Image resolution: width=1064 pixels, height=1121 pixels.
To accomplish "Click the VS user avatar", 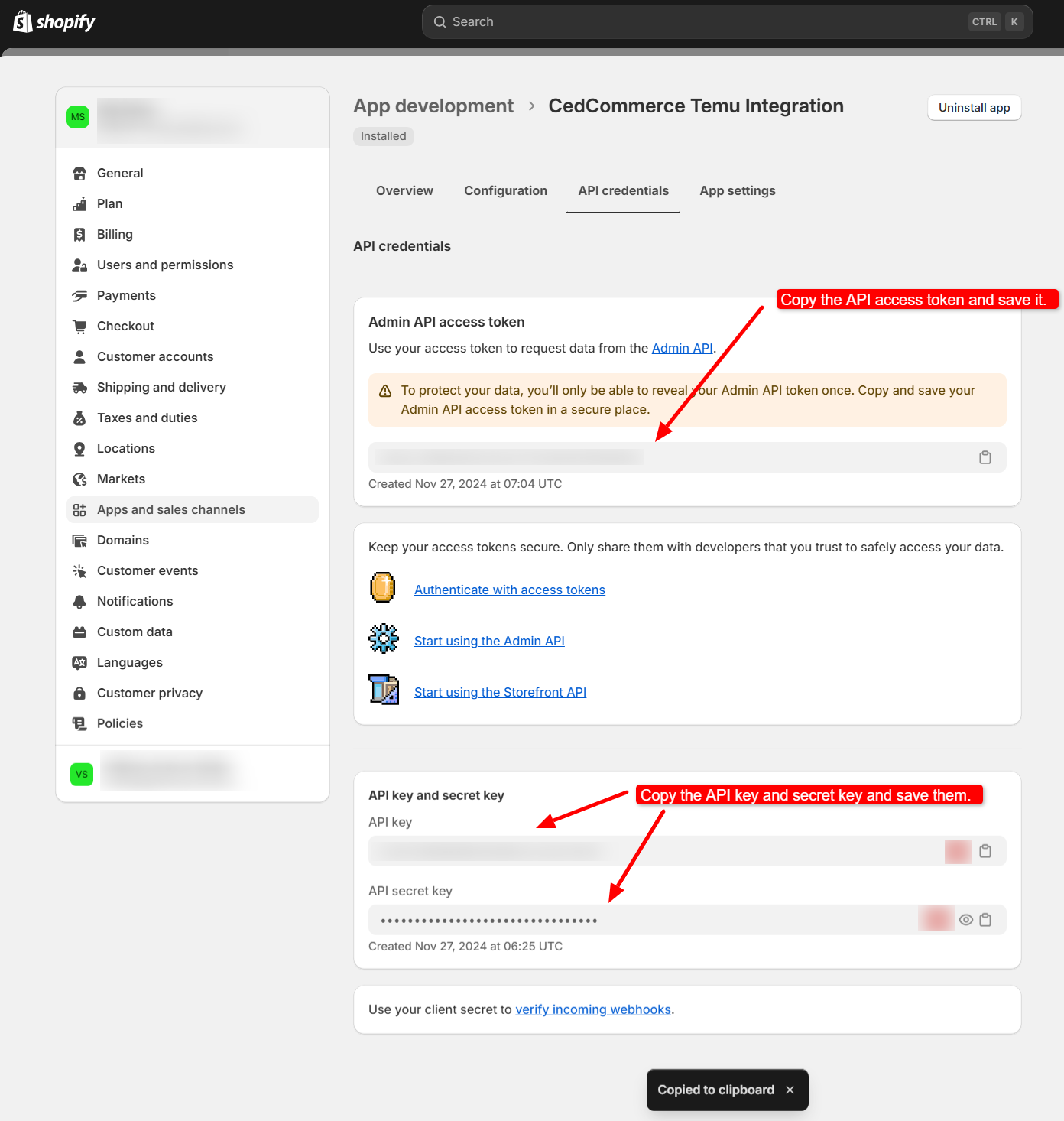I will click(x=82, y=774).
